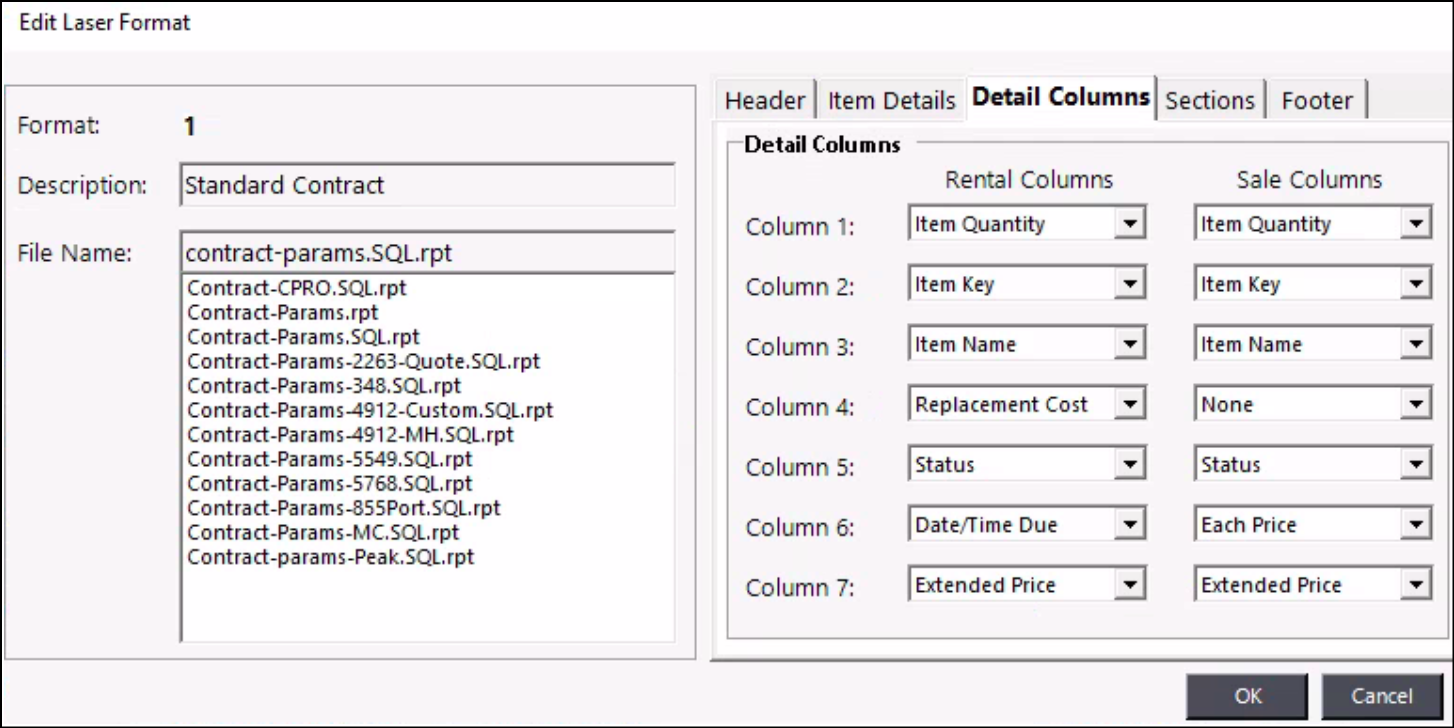Pick Contract-params-Peak.SQL.rpt in the list

pyautogui.click(x=330, y=557)
